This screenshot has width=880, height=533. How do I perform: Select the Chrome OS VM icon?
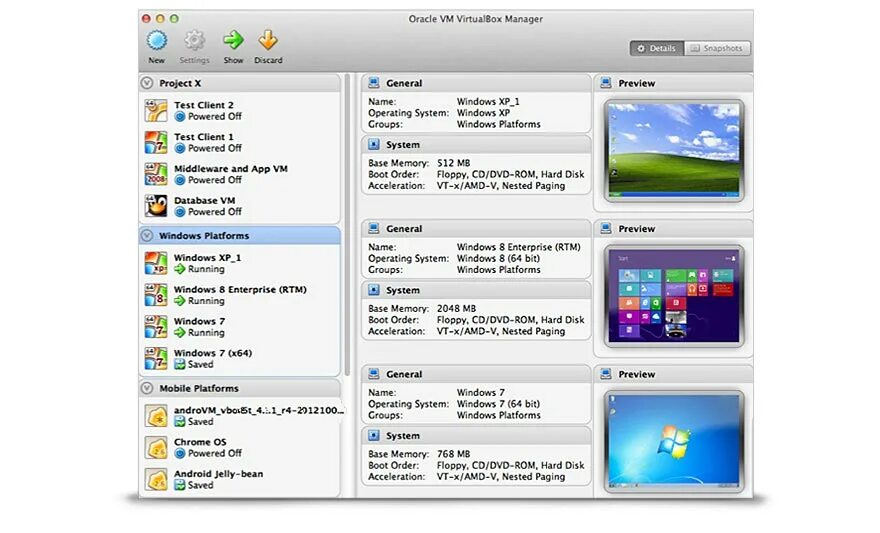[x=156, y=448]
